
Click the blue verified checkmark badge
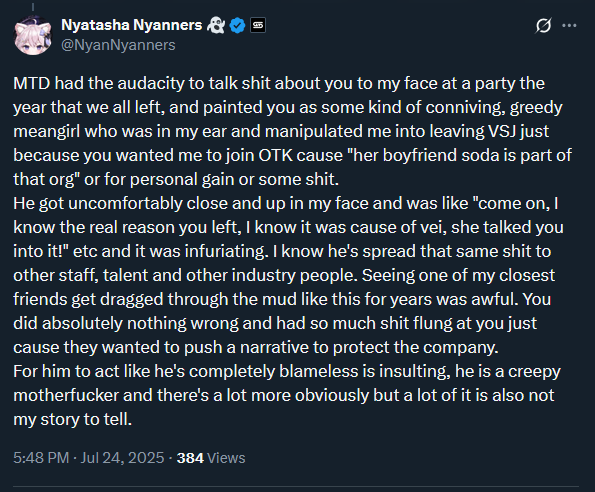(238, 25)
